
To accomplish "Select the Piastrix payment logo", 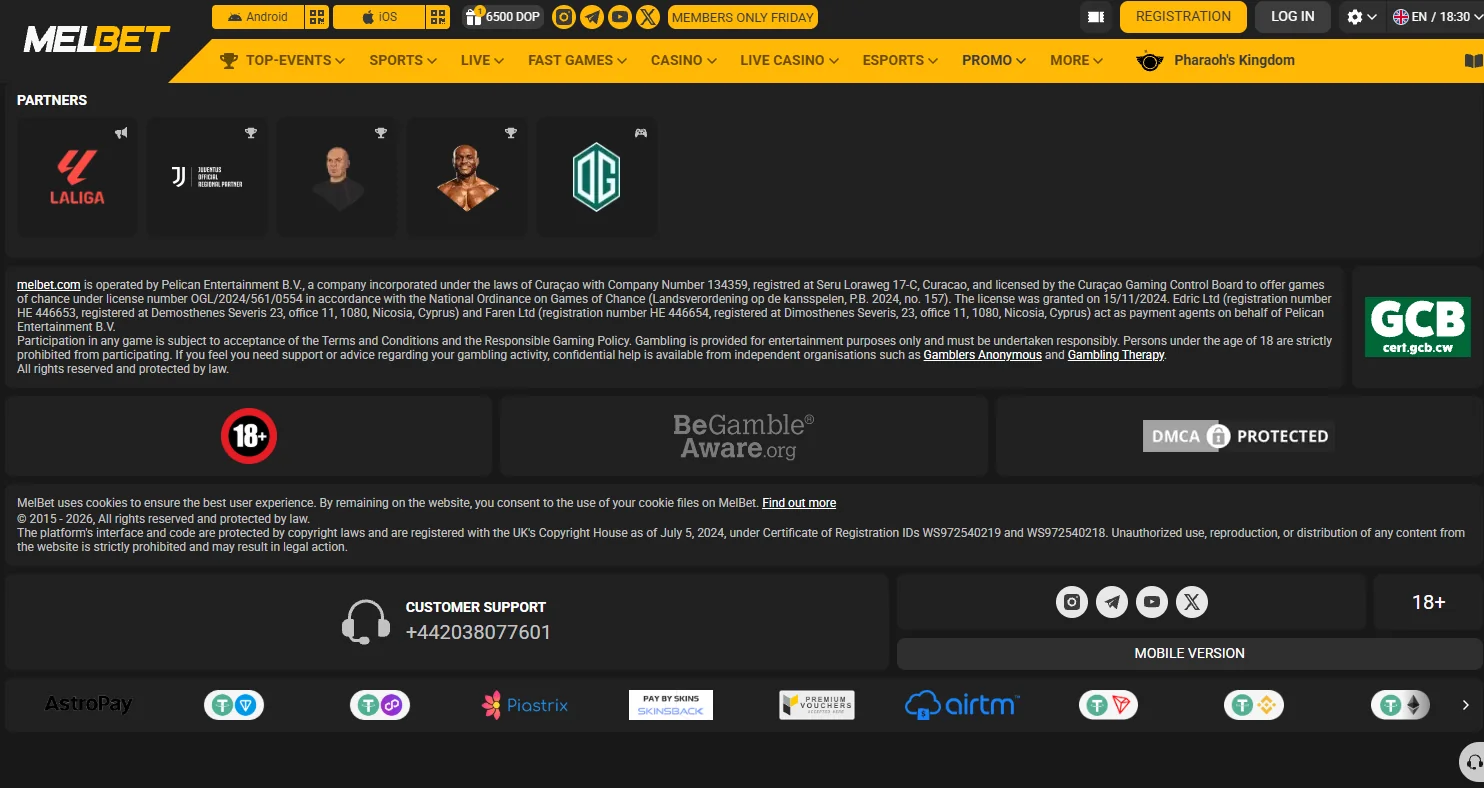I will (x=525, y=705).
